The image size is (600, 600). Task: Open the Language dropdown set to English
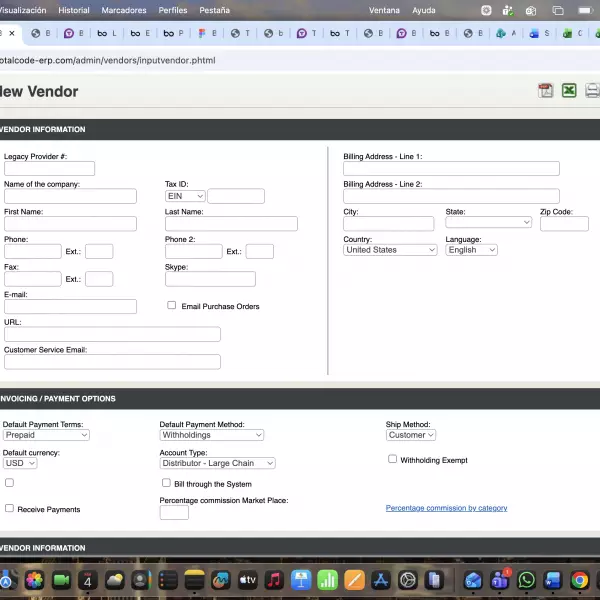(x=471, y=250)
